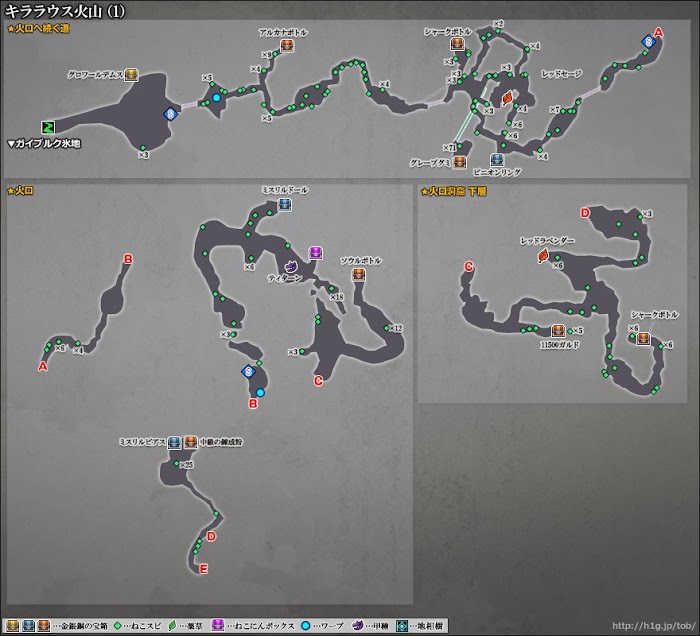Click the blue silver chest icon in legend

coord(28,626)
